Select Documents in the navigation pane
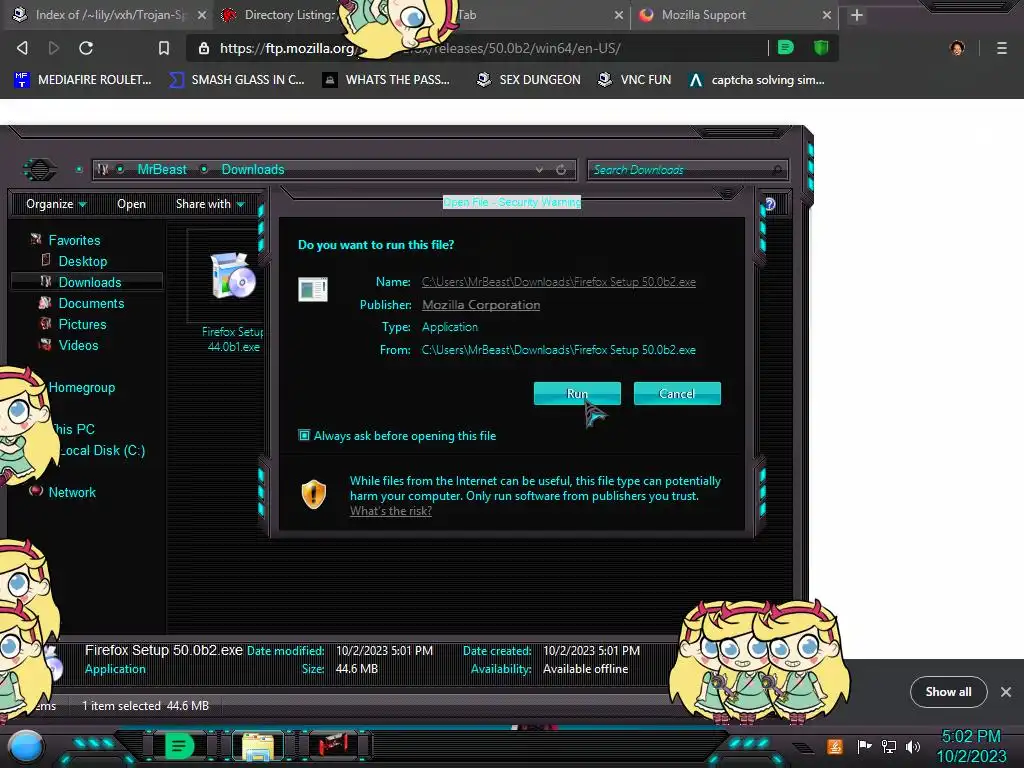The image size is (1024, 768). [x=91, y=303]
